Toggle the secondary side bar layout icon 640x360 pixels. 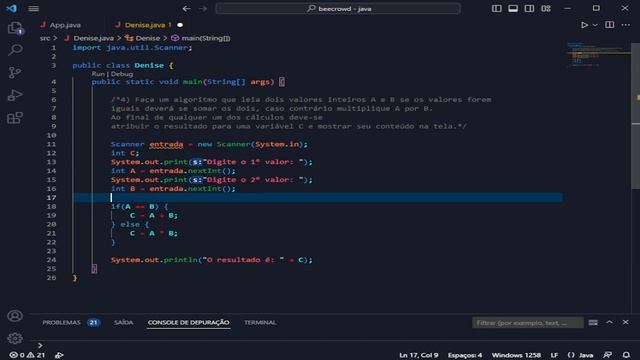click(x=529, y=9)
